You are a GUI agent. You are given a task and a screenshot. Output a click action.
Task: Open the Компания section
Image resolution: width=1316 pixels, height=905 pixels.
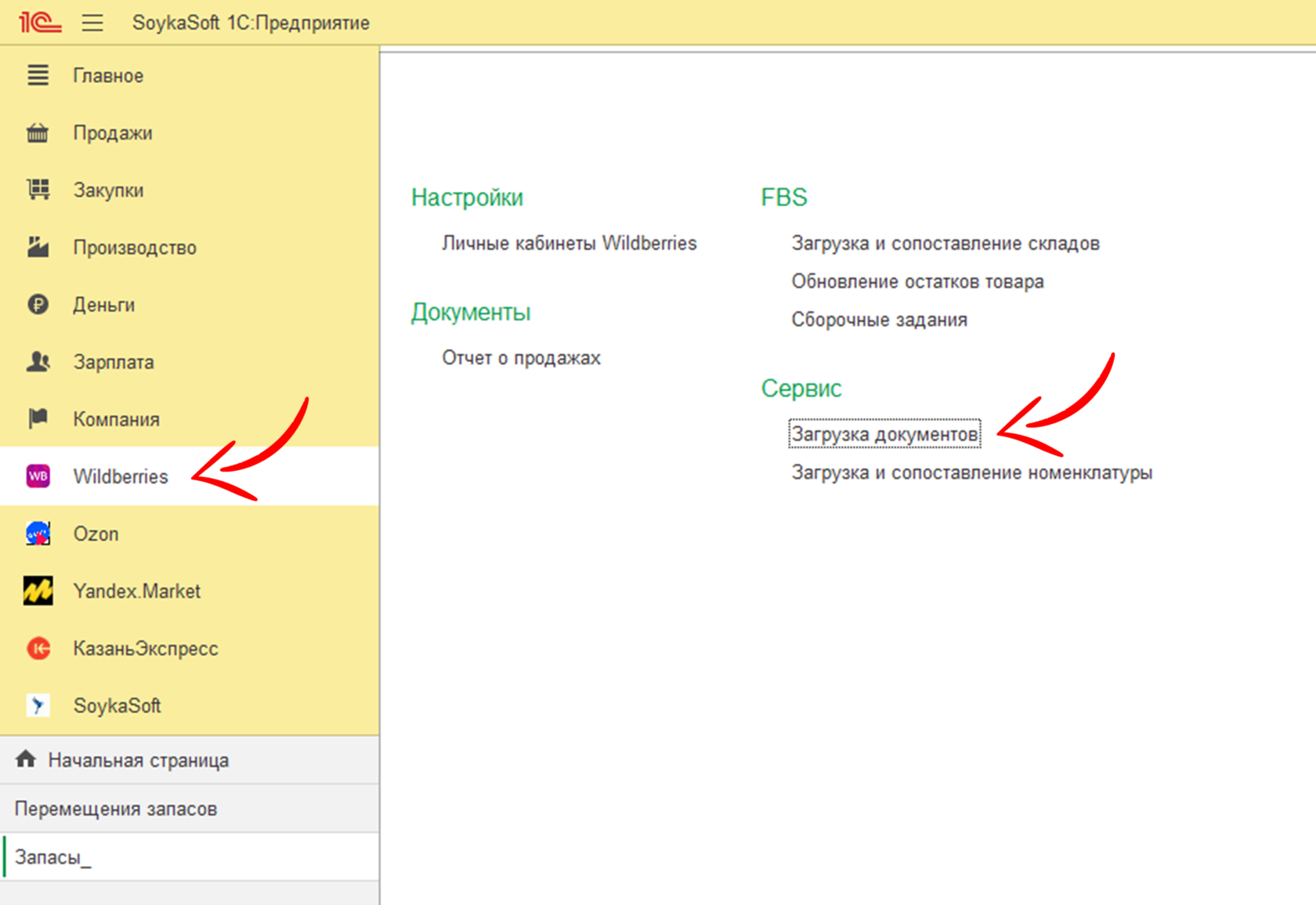pyautogui.click(x=190, y=418)
